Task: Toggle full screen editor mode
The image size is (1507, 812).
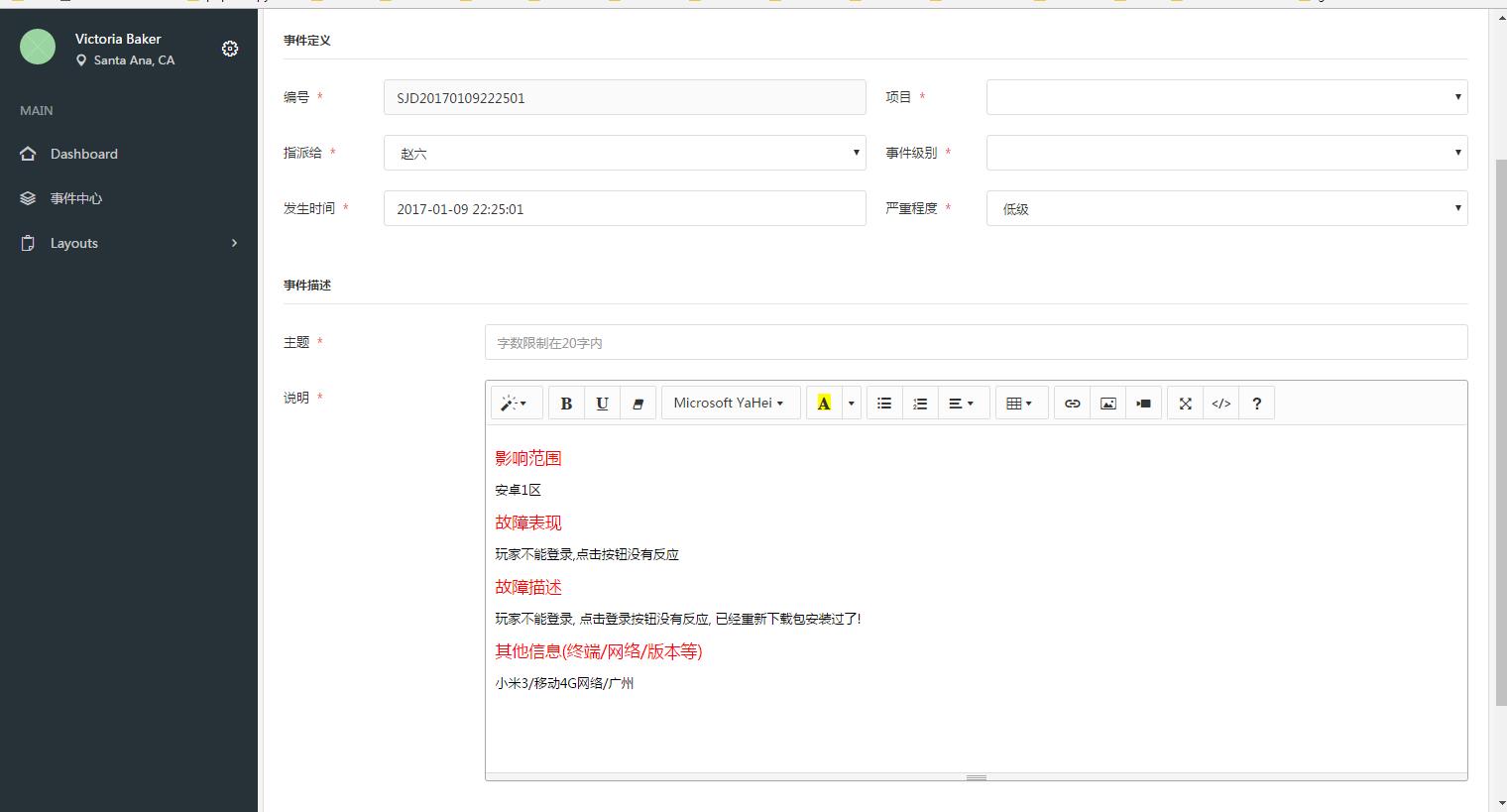Action: coord(1185,403)
